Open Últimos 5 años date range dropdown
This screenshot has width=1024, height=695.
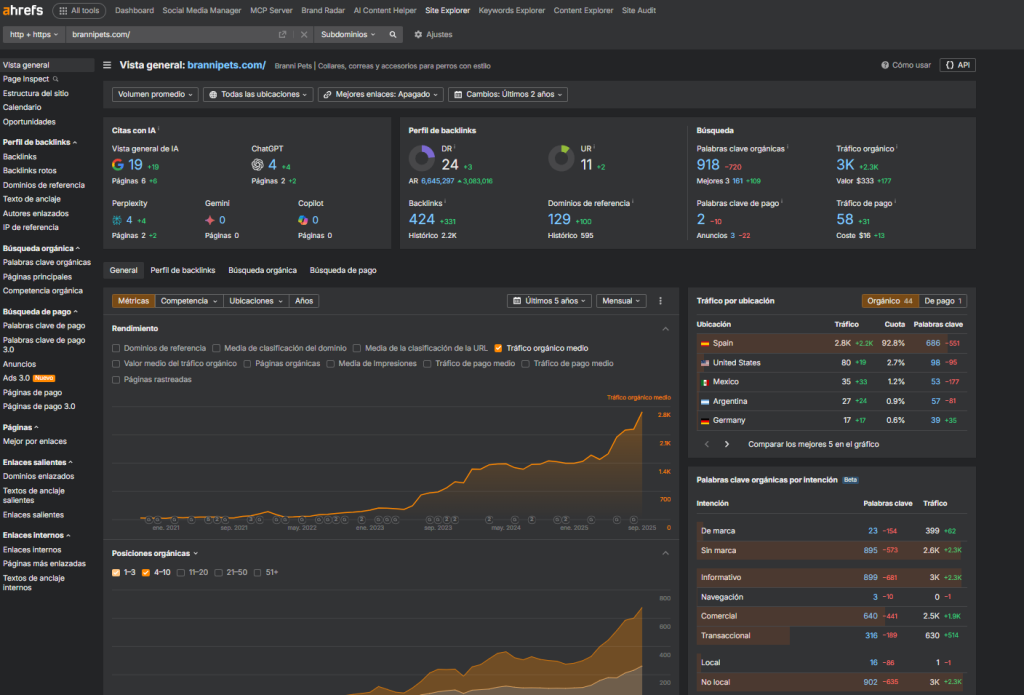(549, 301)
